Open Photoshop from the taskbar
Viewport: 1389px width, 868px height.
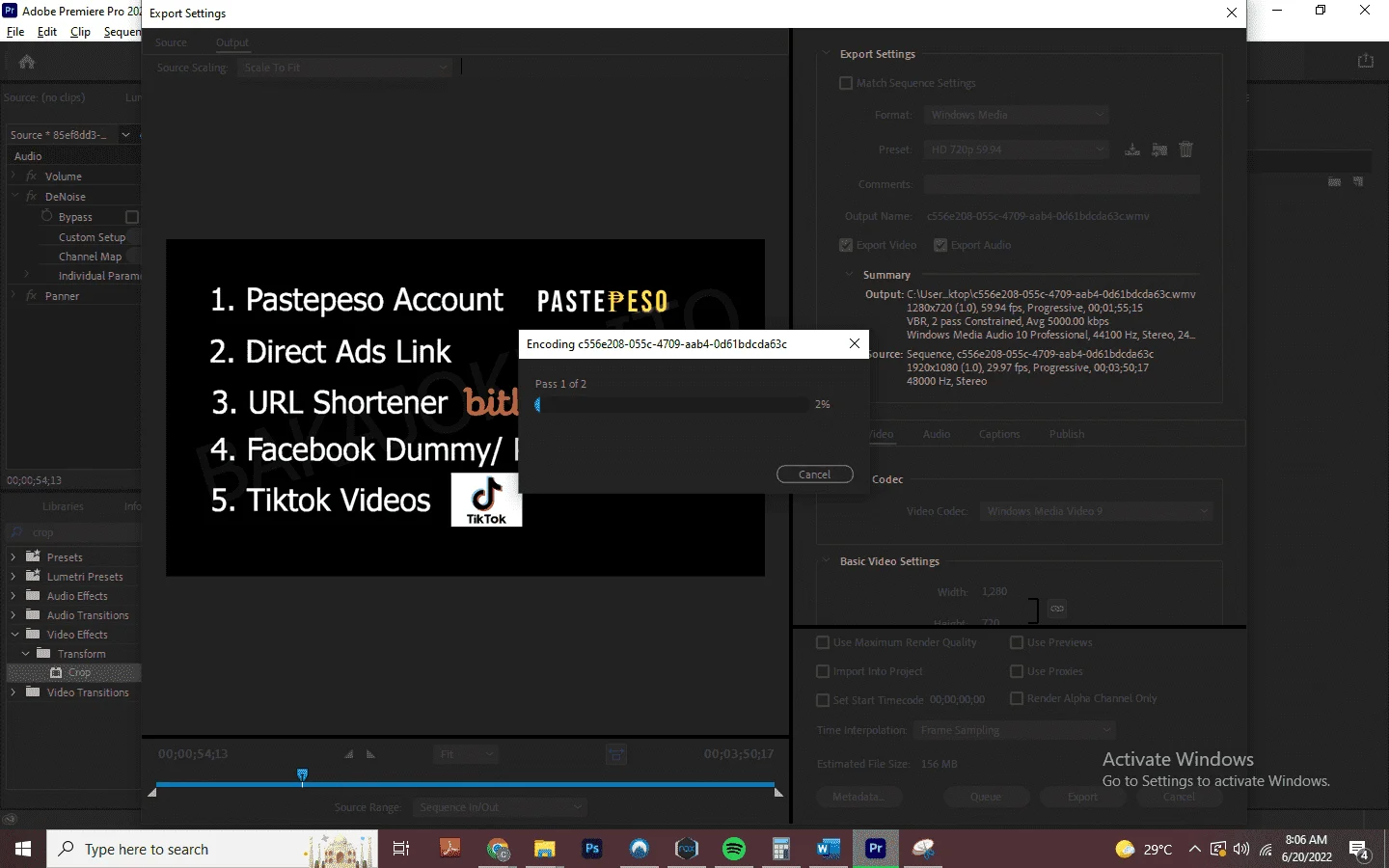(592, 849)
